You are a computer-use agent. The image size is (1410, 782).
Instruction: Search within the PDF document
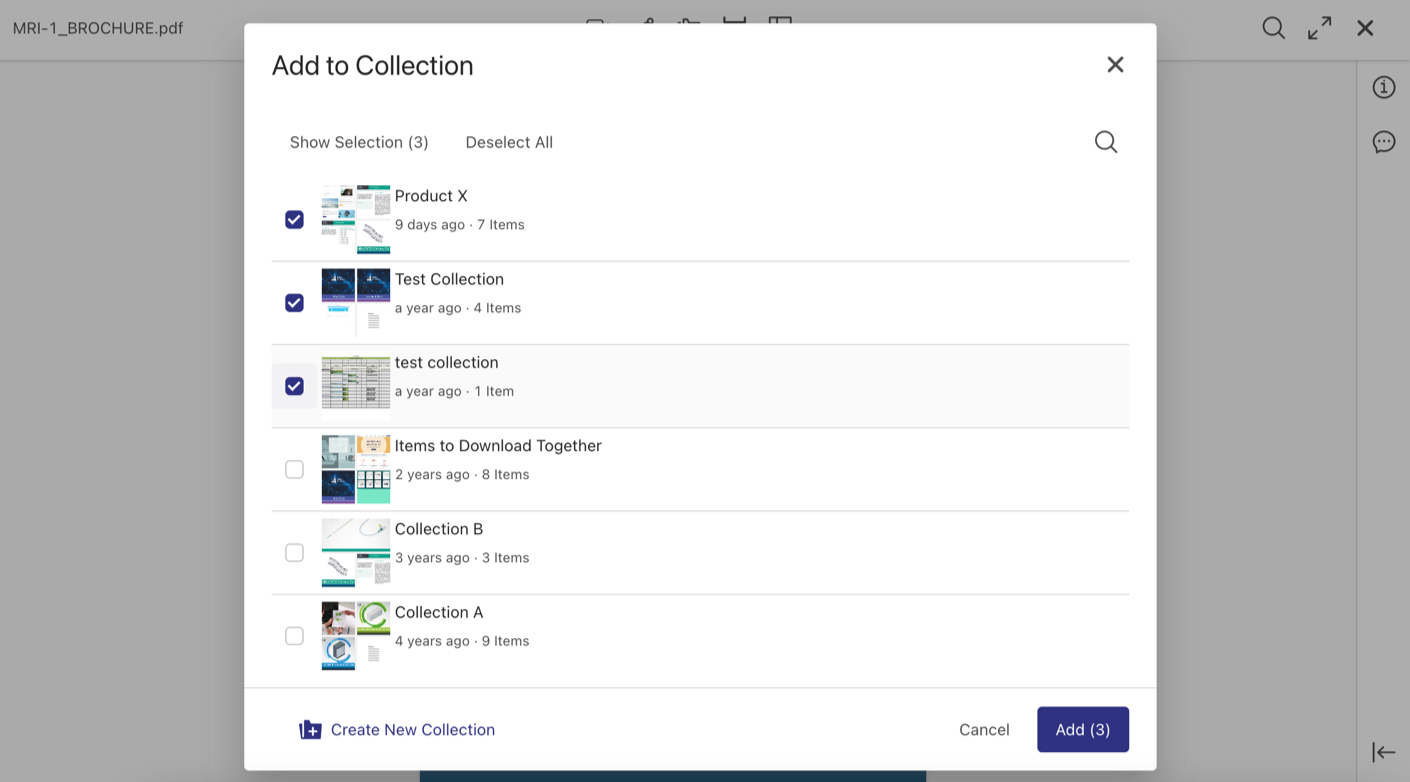click(1273, 28)
